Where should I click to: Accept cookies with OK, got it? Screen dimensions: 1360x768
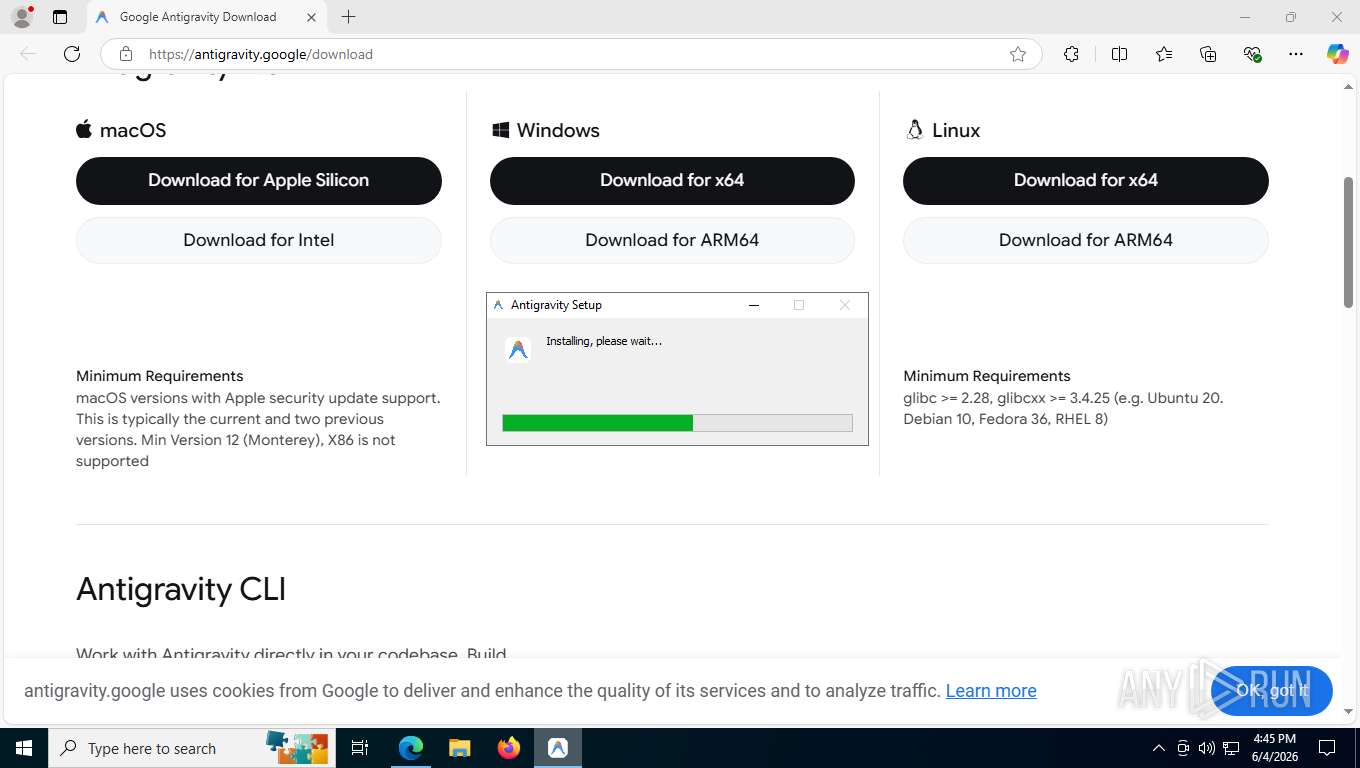(1271, 691)
